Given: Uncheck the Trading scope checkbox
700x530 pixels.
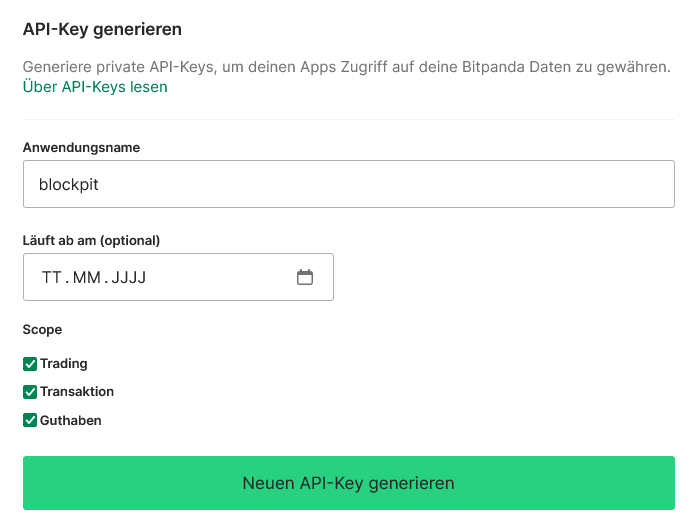Looking at the screenshot, I should point(30,364).
